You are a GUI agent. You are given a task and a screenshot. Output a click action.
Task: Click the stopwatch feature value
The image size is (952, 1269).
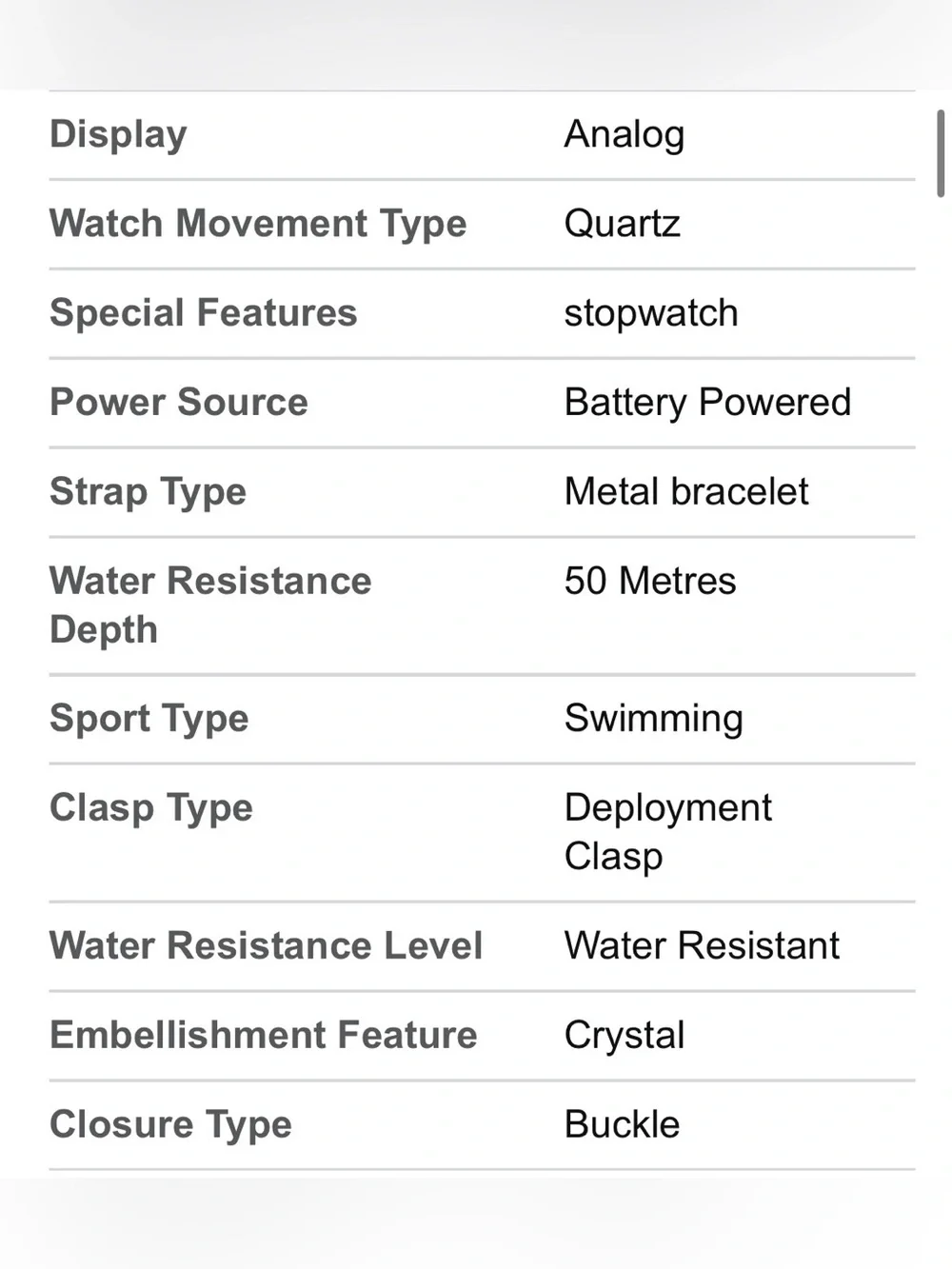[651, 313]
